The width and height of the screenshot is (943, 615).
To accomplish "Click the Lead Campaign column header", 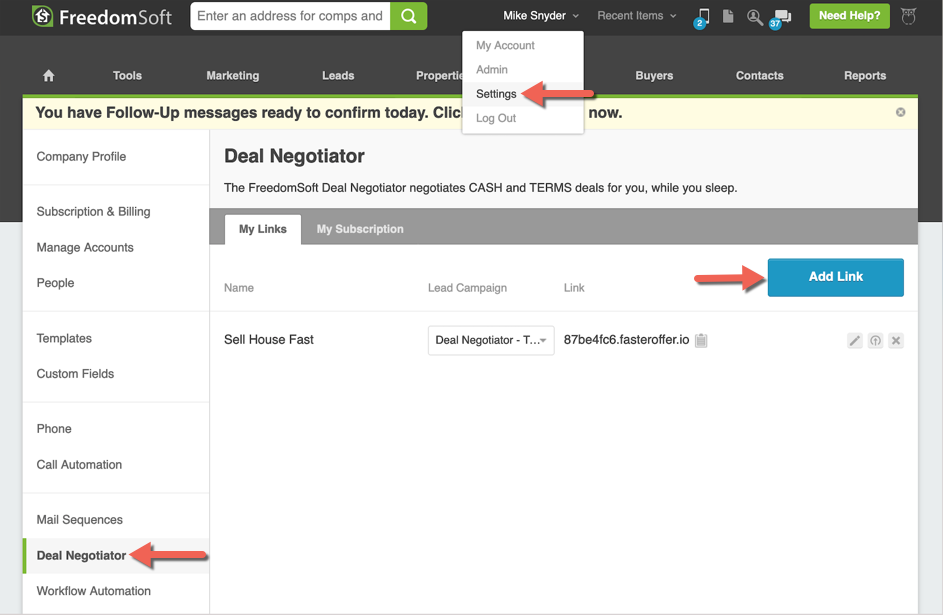I will click(x=467, y=288).
